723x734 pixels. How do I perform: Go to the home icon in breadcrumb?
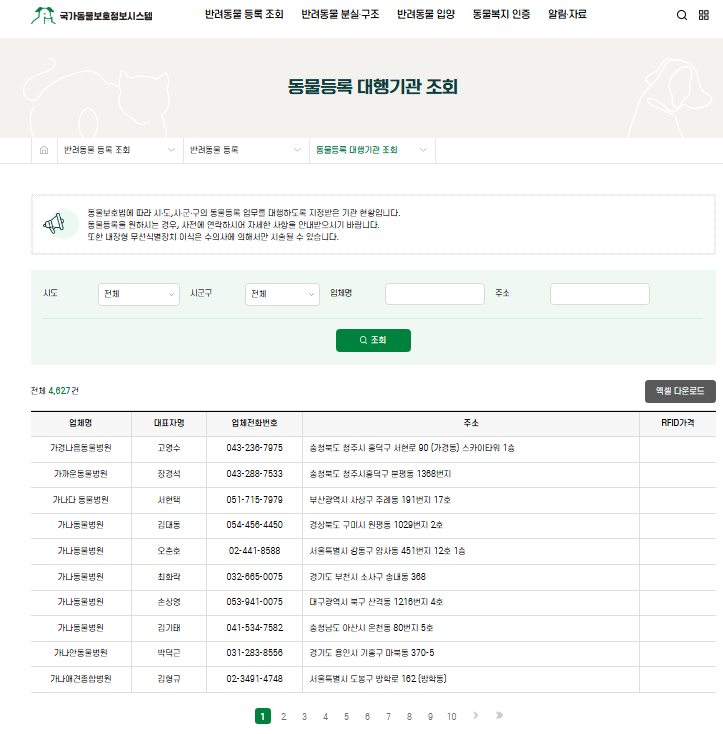coord(44,150)
